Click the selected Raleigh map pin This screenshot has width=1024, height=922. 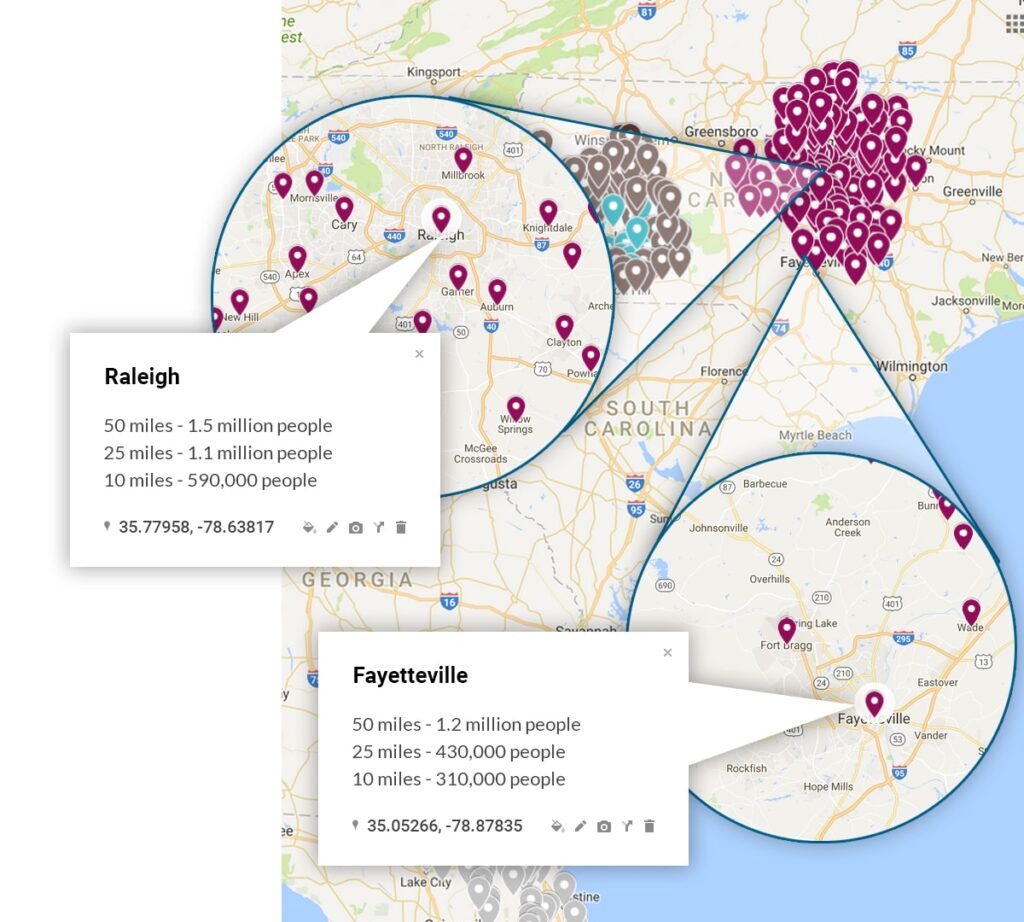click(441, 219)
